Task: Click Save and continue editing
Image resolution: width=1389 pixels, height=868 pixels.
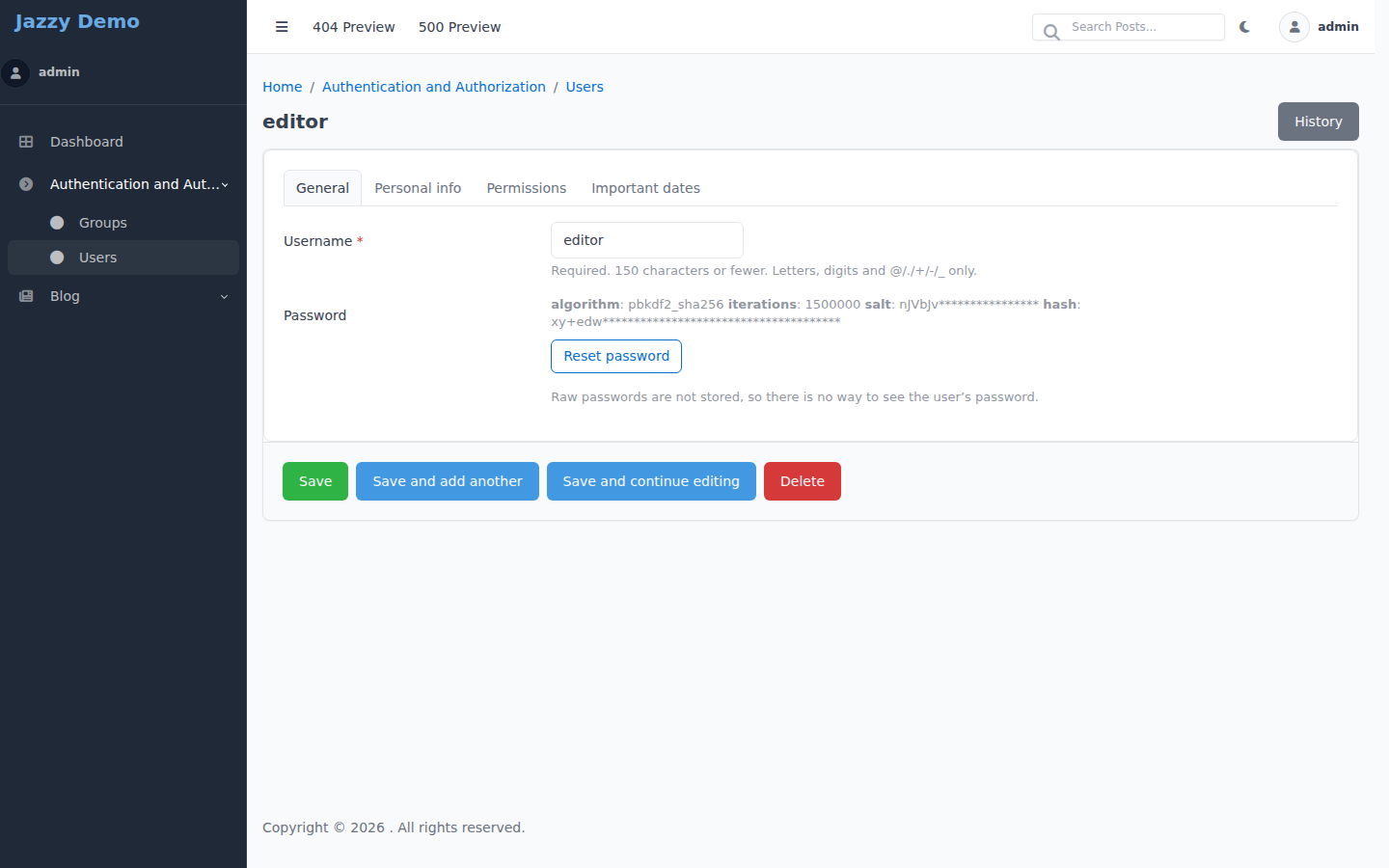Action: click(651, 481)
